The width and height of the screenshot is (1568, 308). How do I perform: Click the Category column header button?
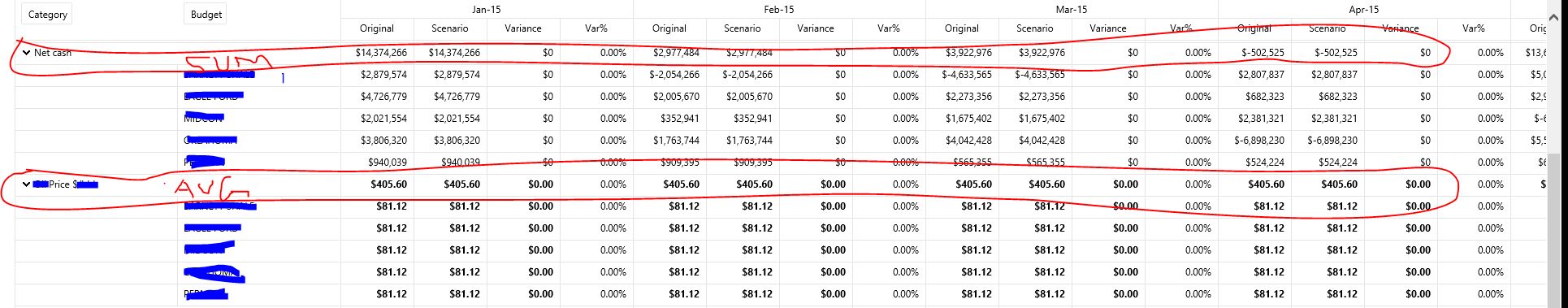47,15
